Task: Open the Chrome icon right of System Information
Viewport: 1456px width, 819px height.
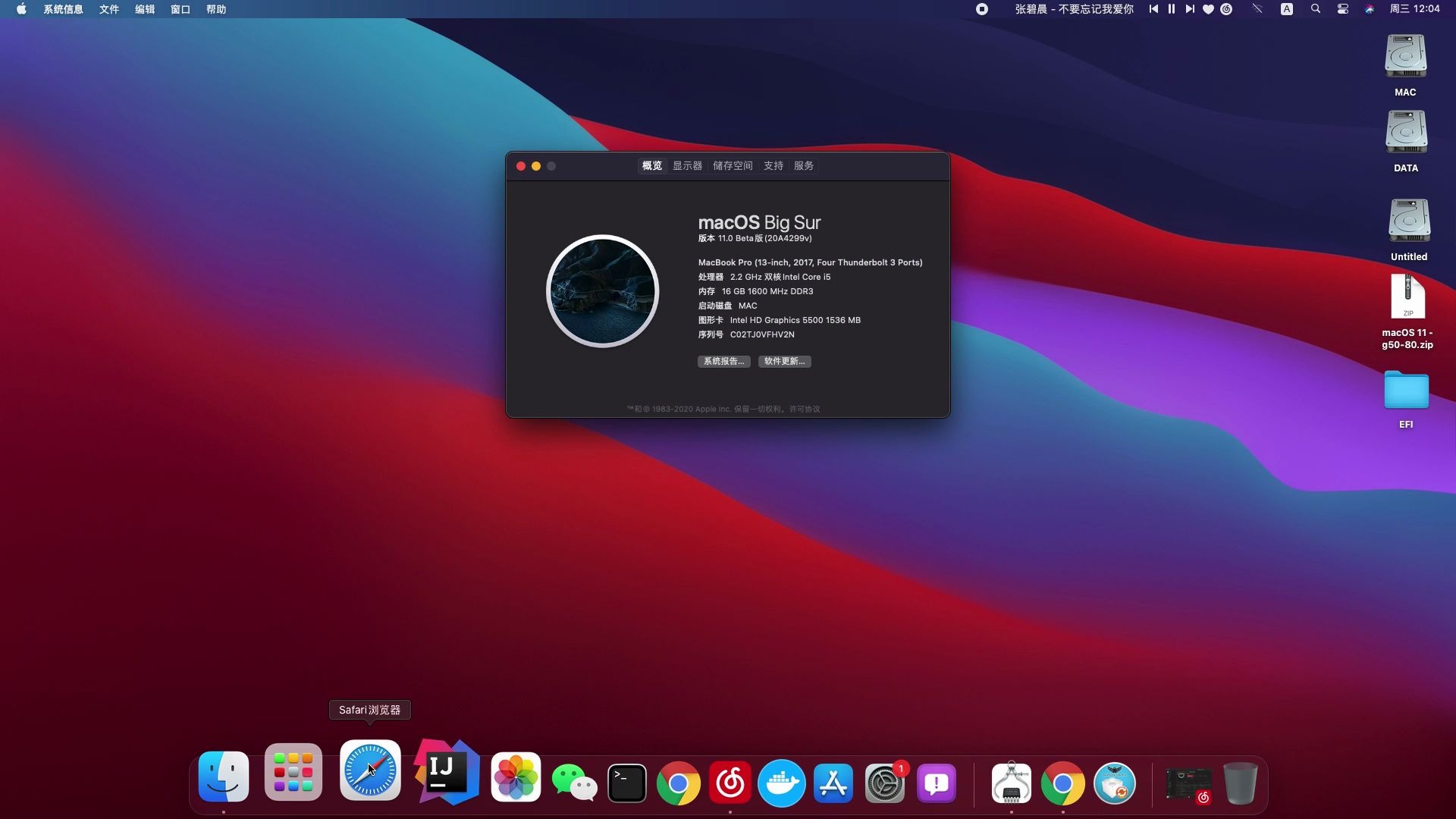Action: (1063, 783)
